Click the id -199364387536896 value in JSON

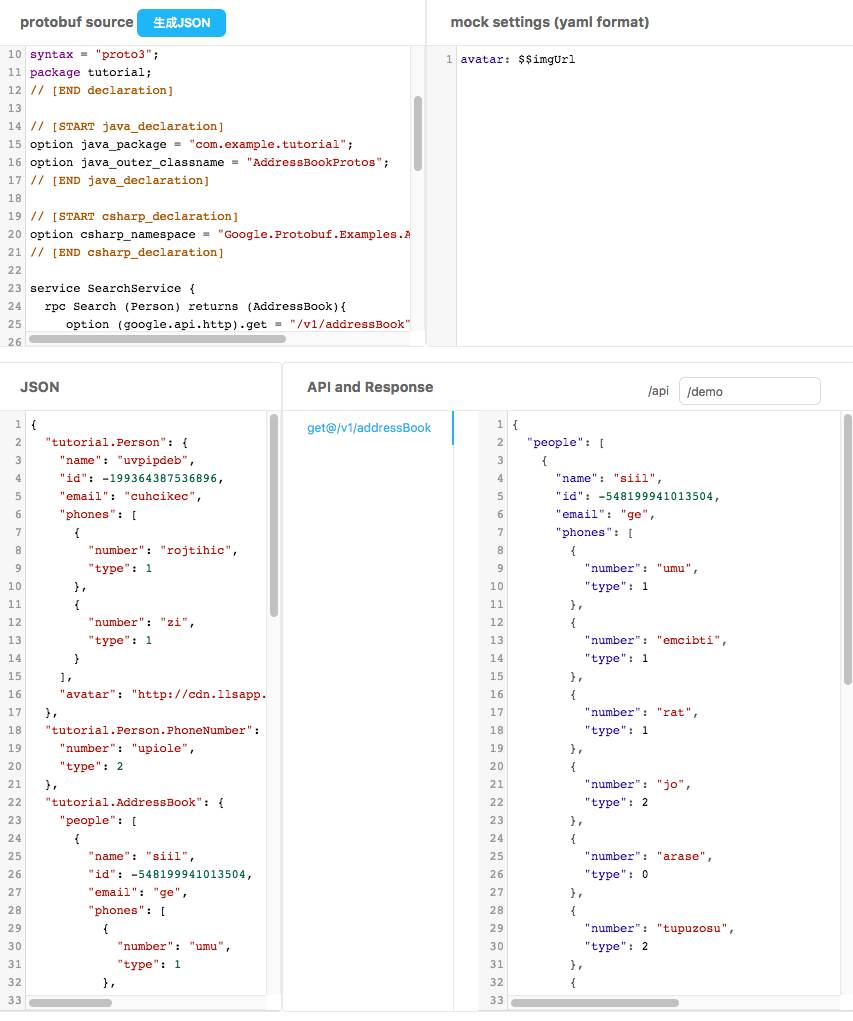[x=160, y=478]
